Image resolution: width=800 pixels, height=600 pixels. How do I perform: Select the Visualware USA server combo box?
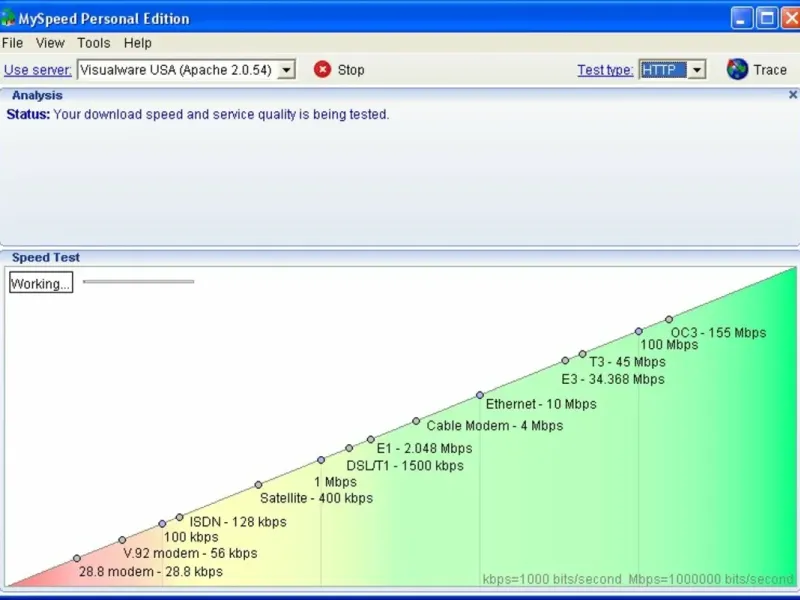[186, 69]
